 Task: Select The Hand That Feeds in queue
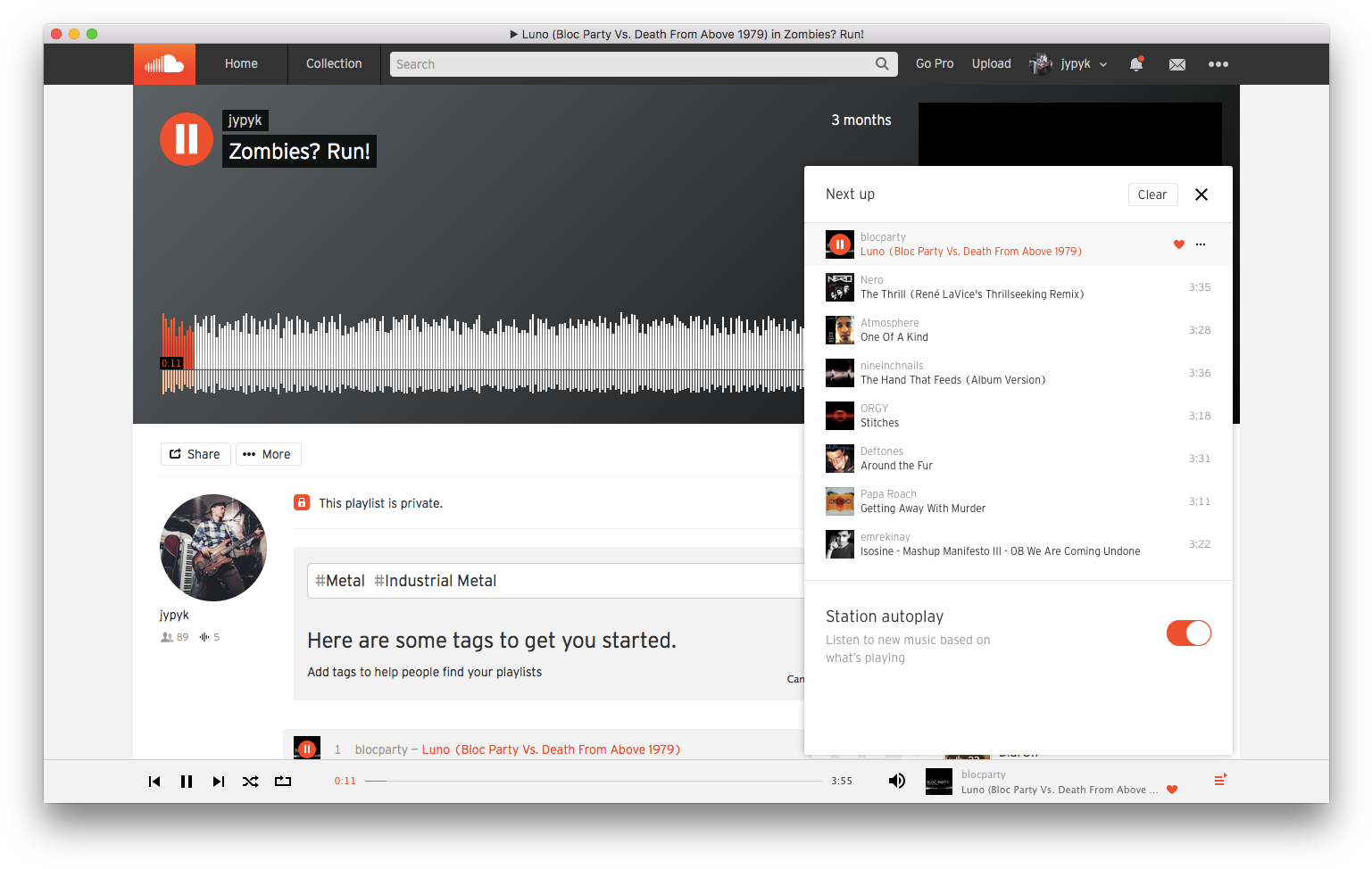(953, 380)
